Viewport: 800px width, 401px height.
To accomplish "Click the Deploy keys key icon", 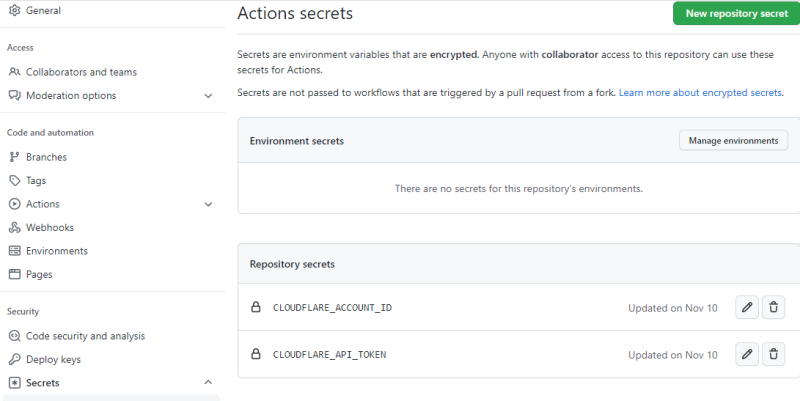I will 15,359.
